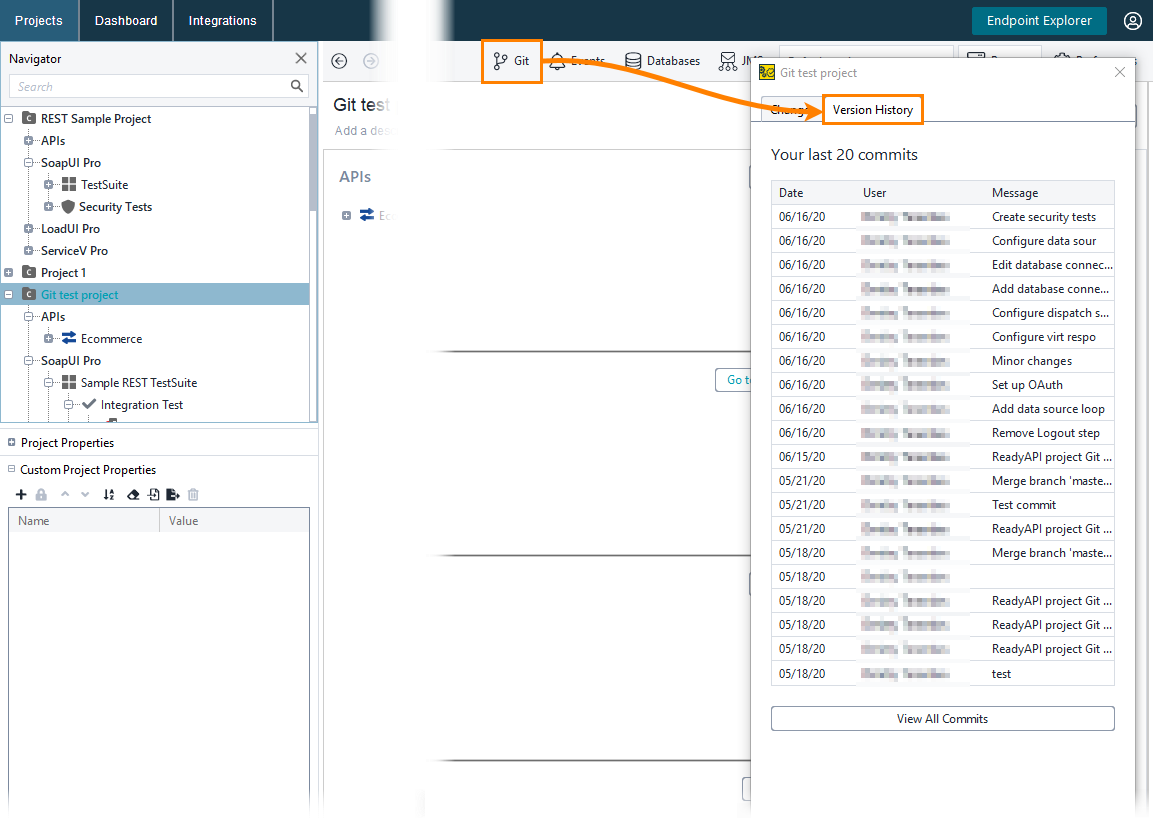The image size is (1153, 819).
Task: Select the 'Add data source loop' commit
Action: click(x=943, y=409)
